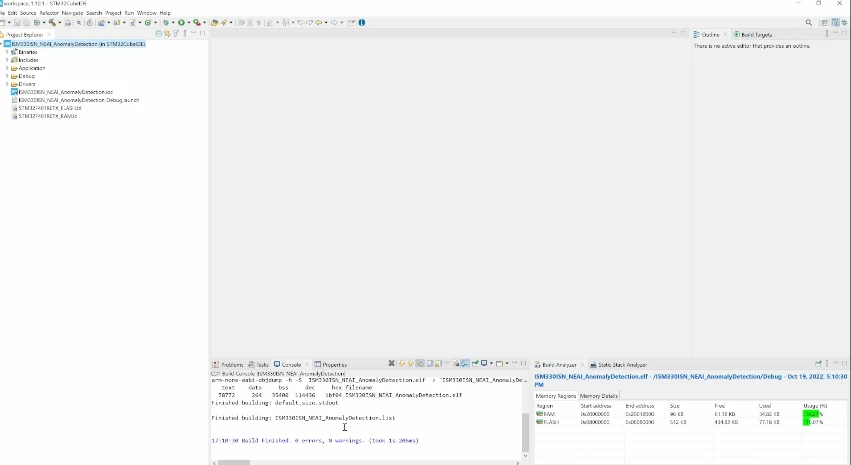
Task: Toggle Link with Editor in Project Explorer
Action: (x=167, y=34)
